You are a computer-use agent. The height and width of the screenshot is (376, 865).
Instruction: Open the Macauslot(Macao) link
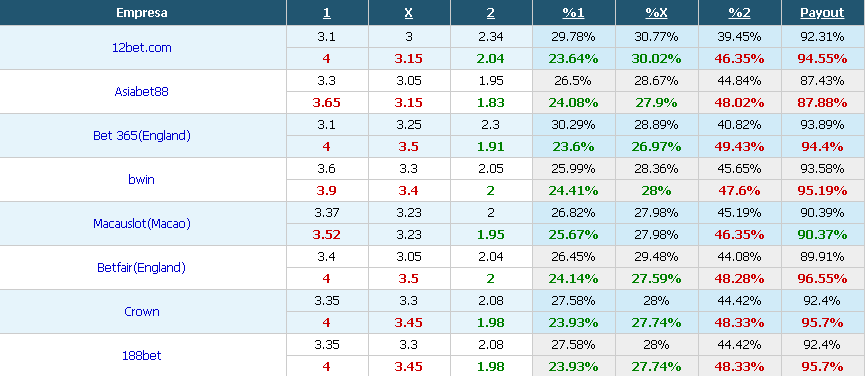click(142, 224)
